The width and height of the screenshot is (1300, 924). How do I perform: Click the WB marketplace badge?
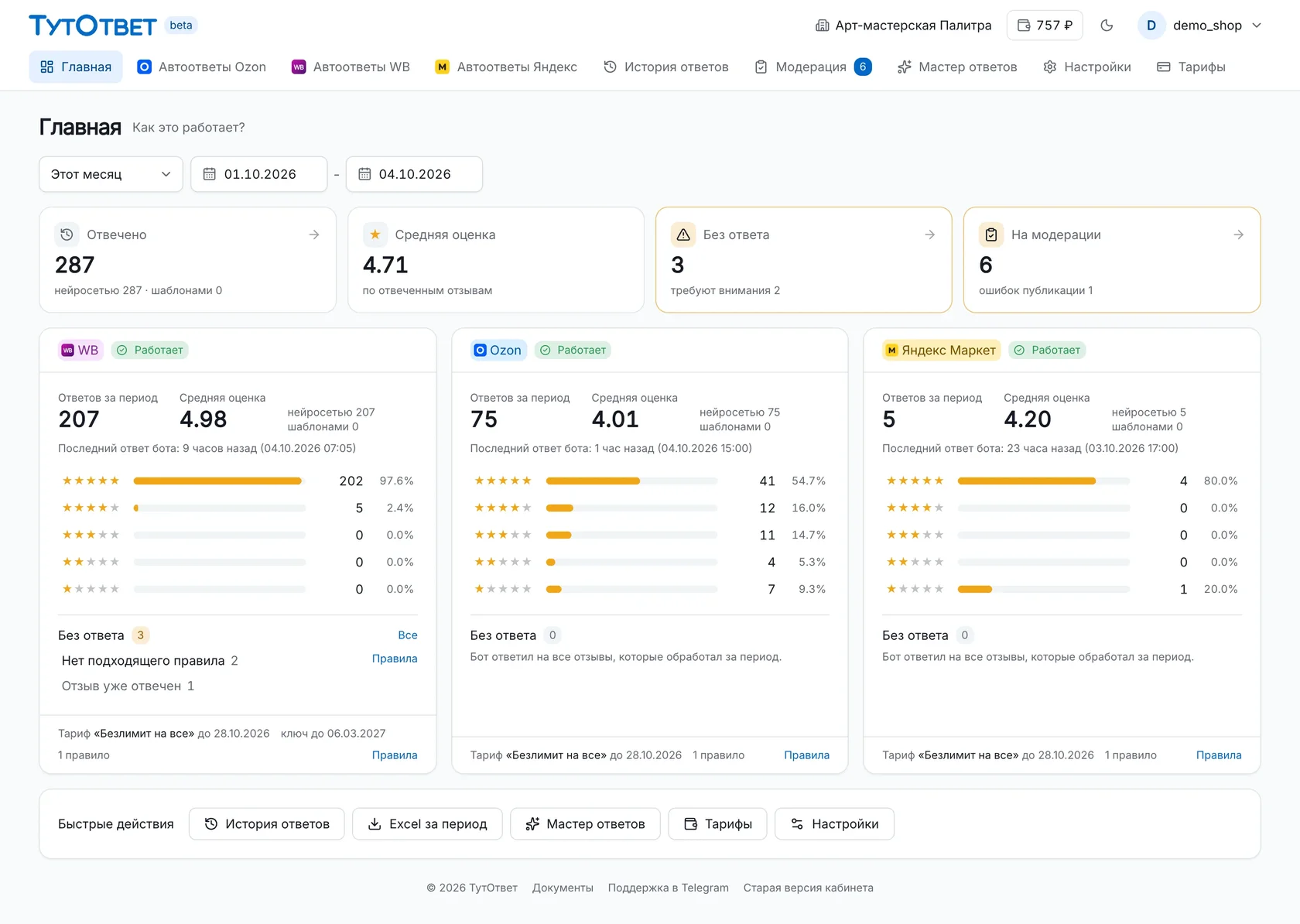(x=80, y=351)
